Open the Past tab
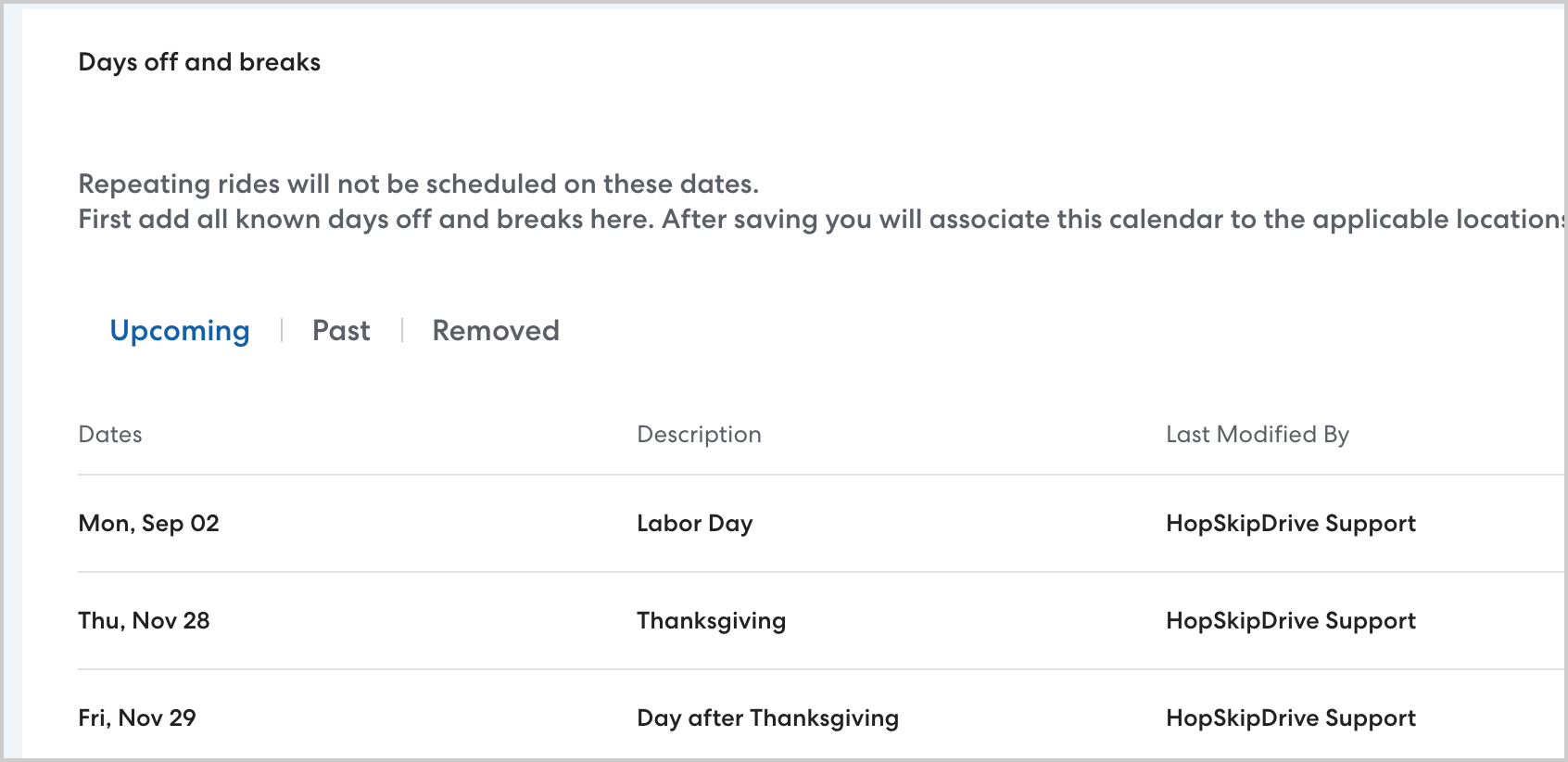Image resolution: width=1568 pixels, height=762 pixels. coord(341,331)
